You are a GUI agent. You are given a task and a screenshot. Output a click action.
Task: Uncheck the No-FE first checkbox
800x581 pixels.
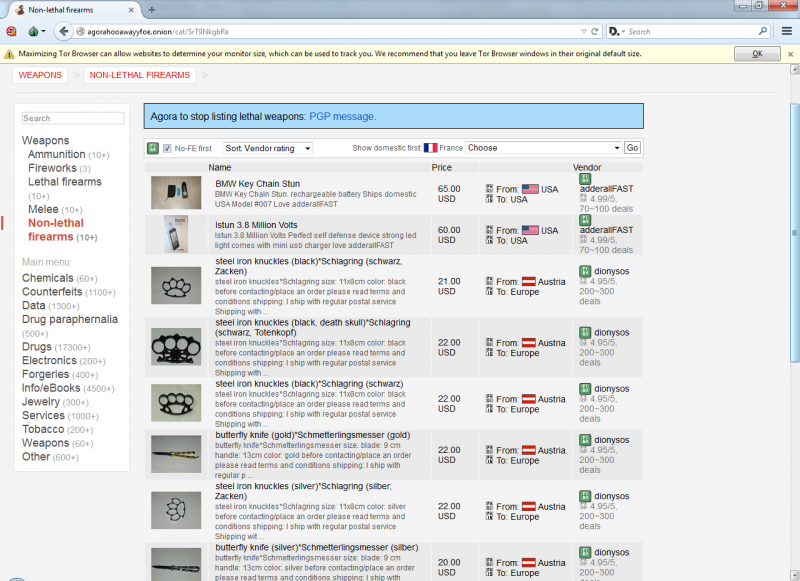click(168, 148)
